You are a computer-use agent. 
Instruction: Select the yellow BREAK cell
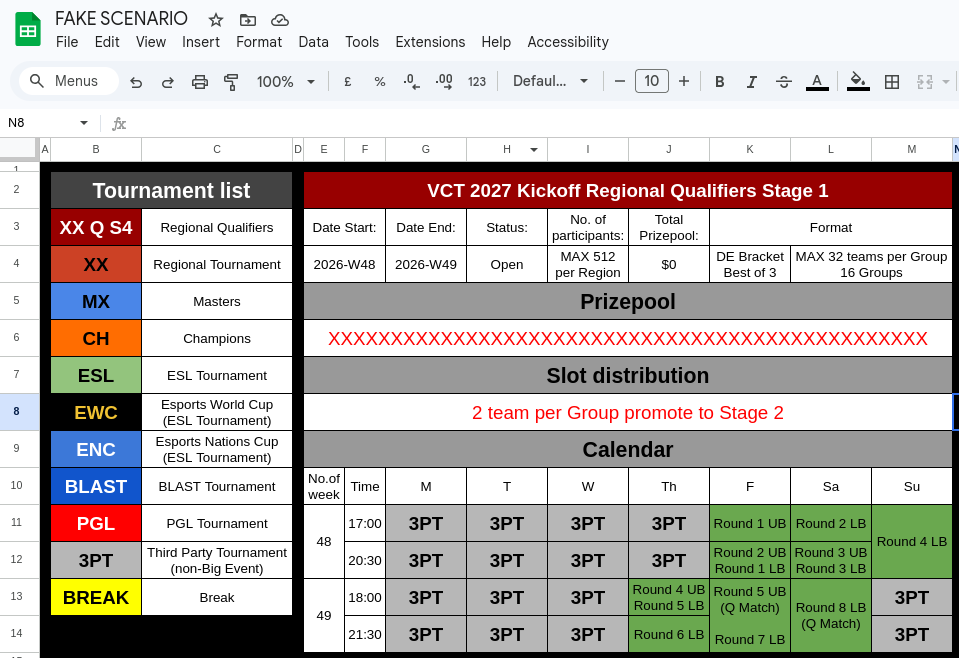pos(96,597)
